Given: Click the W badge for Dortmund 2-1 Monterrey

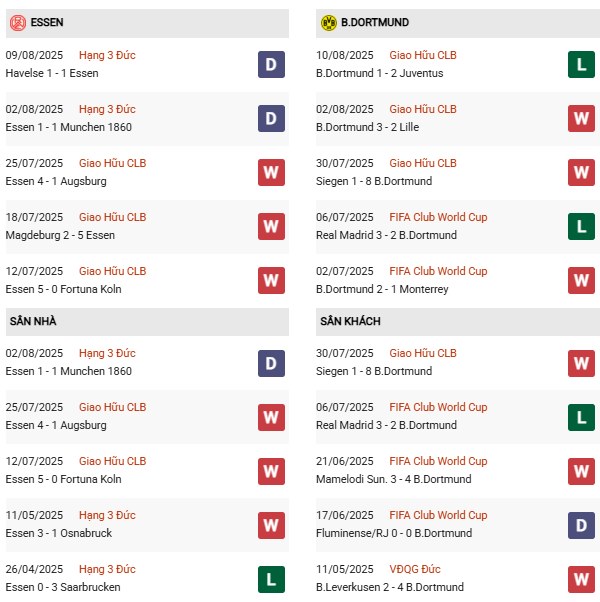Looking at the screenshot, I should (581, 280).
